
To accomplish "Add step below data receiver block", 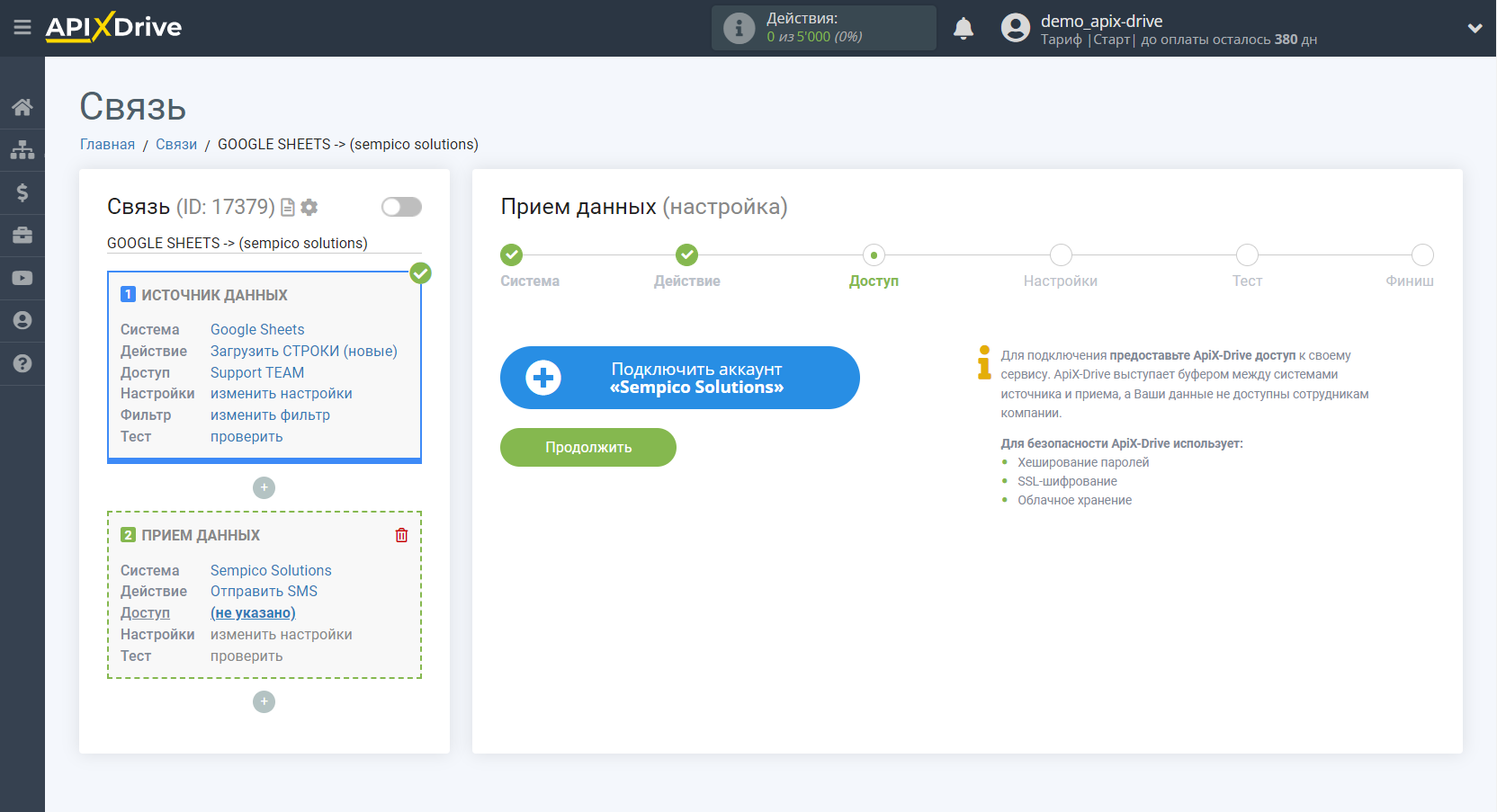I will (264, 701).
